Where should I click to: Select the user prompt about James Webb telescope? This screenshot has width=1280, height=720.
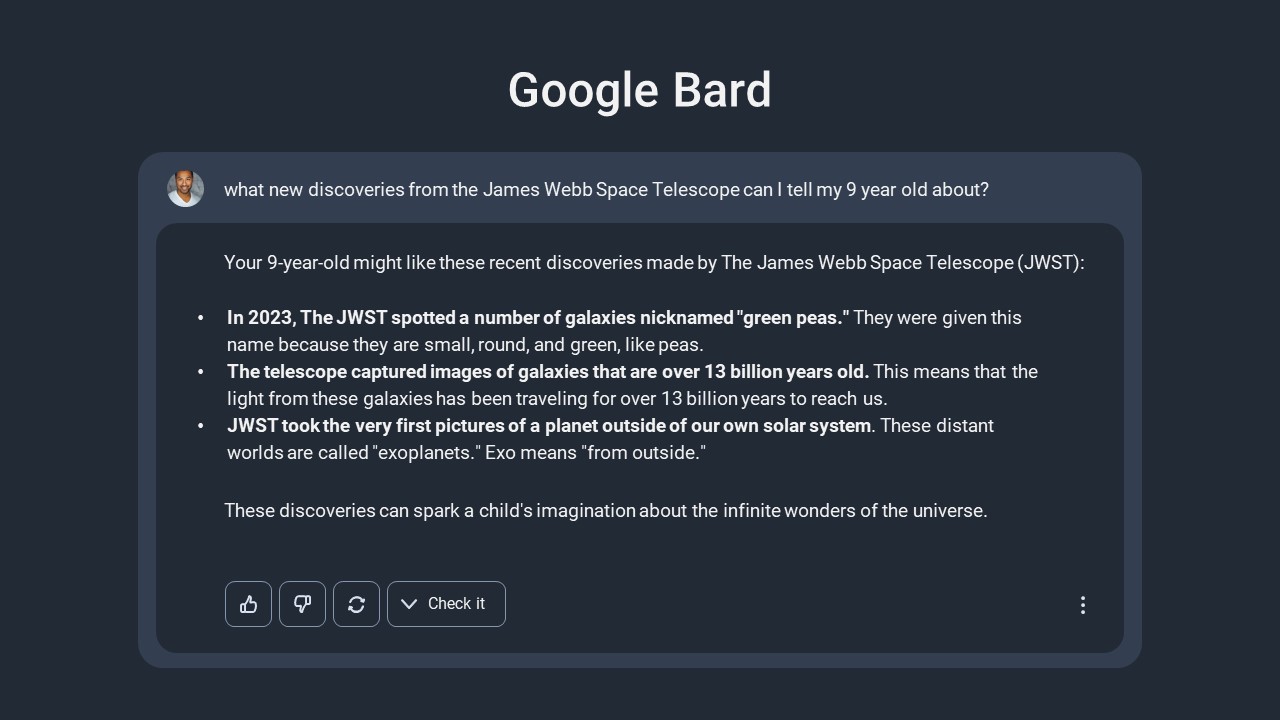[606, 189]
